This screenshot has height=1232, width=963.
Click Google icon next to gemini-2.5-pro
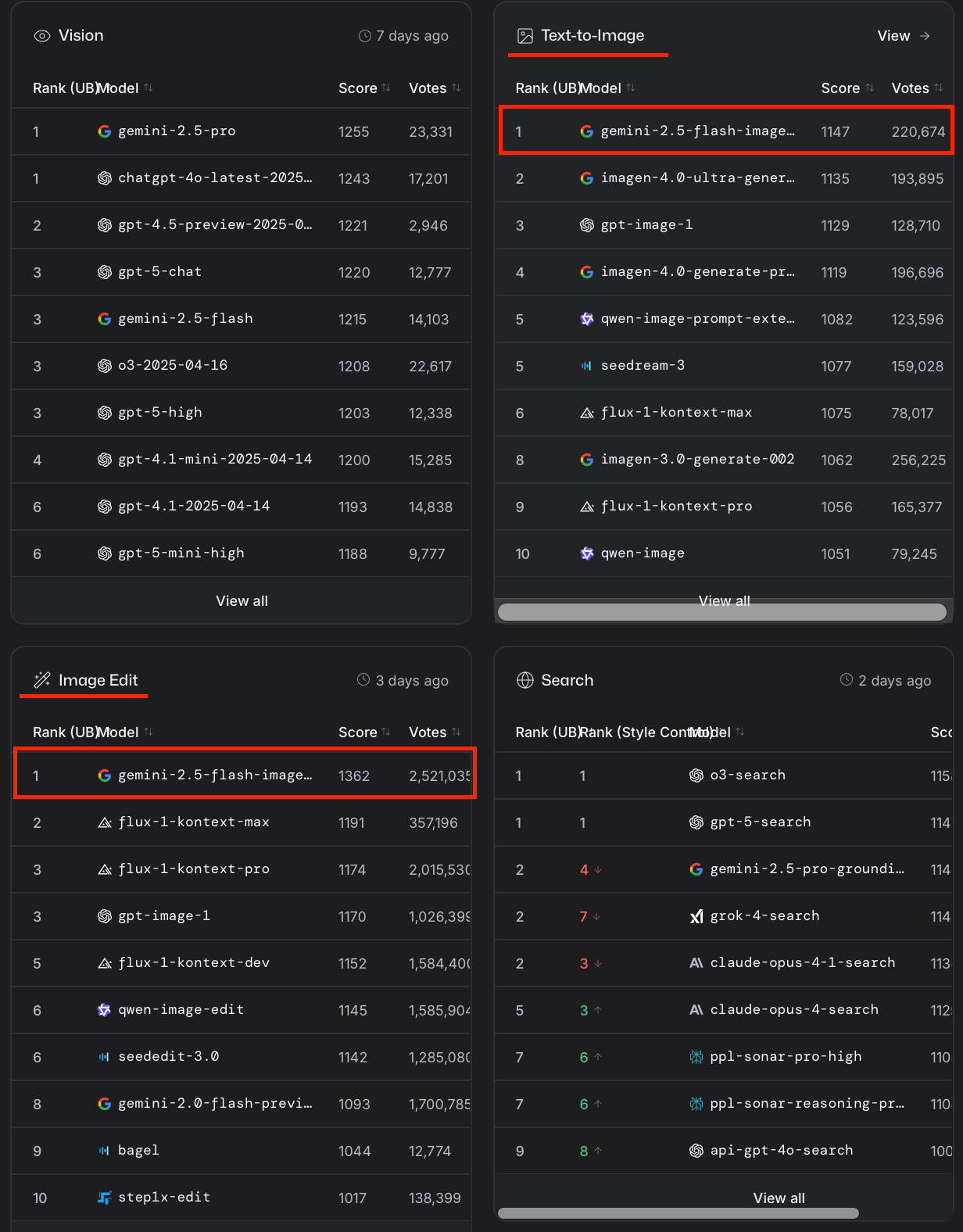(104, 131)
